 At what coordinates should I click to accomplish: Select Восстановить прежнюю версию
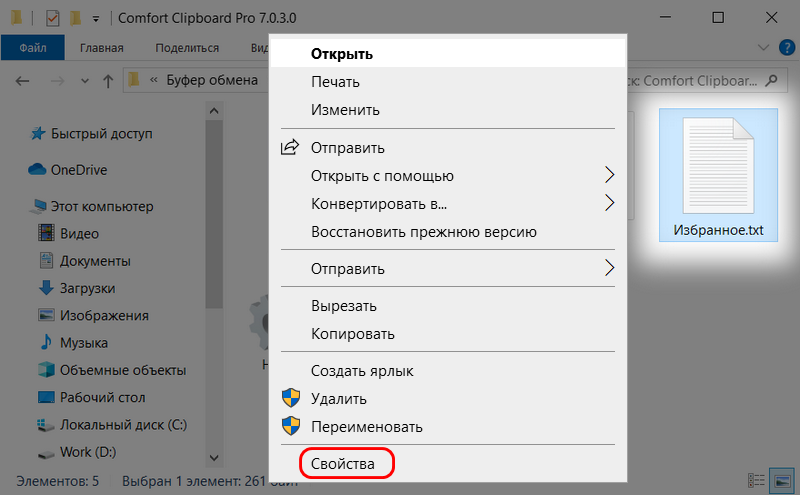click(423, 232)
